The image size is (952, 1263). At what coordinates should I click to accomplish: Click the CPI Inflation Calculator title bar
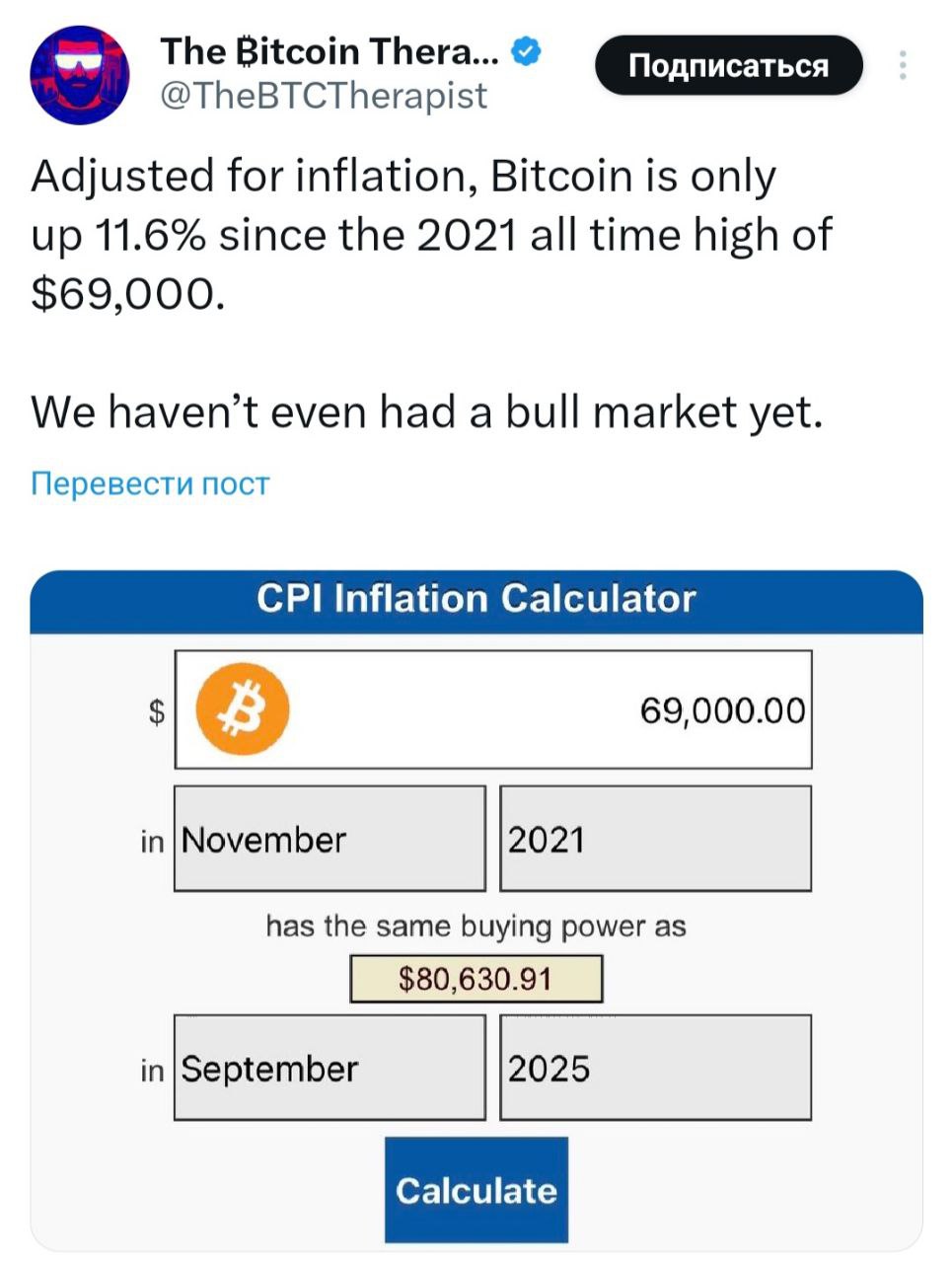pos(476,598)
